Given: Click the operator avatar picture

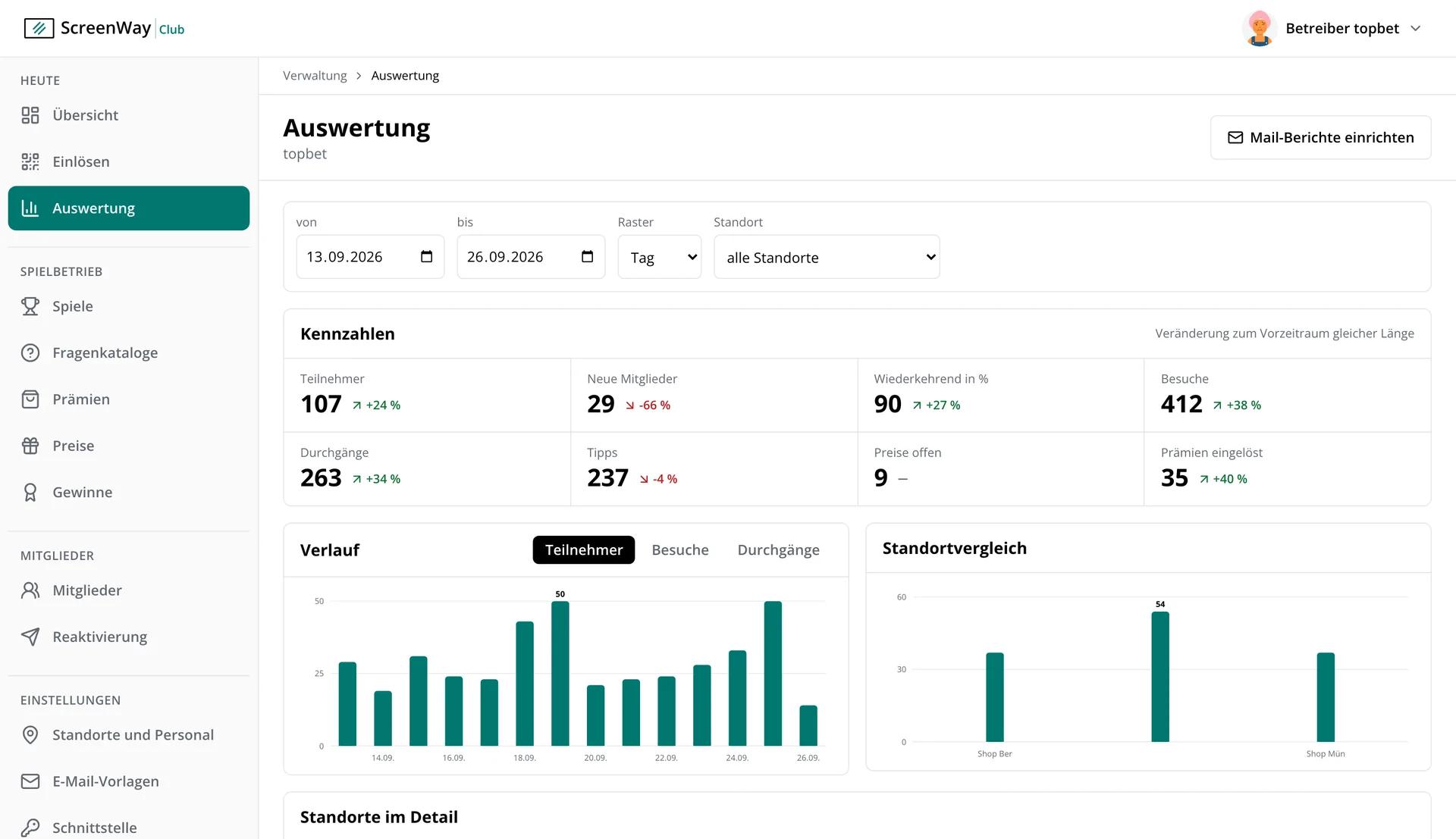Looking at the screenshot, I should pyautogui.click(x=1260, y=28).
